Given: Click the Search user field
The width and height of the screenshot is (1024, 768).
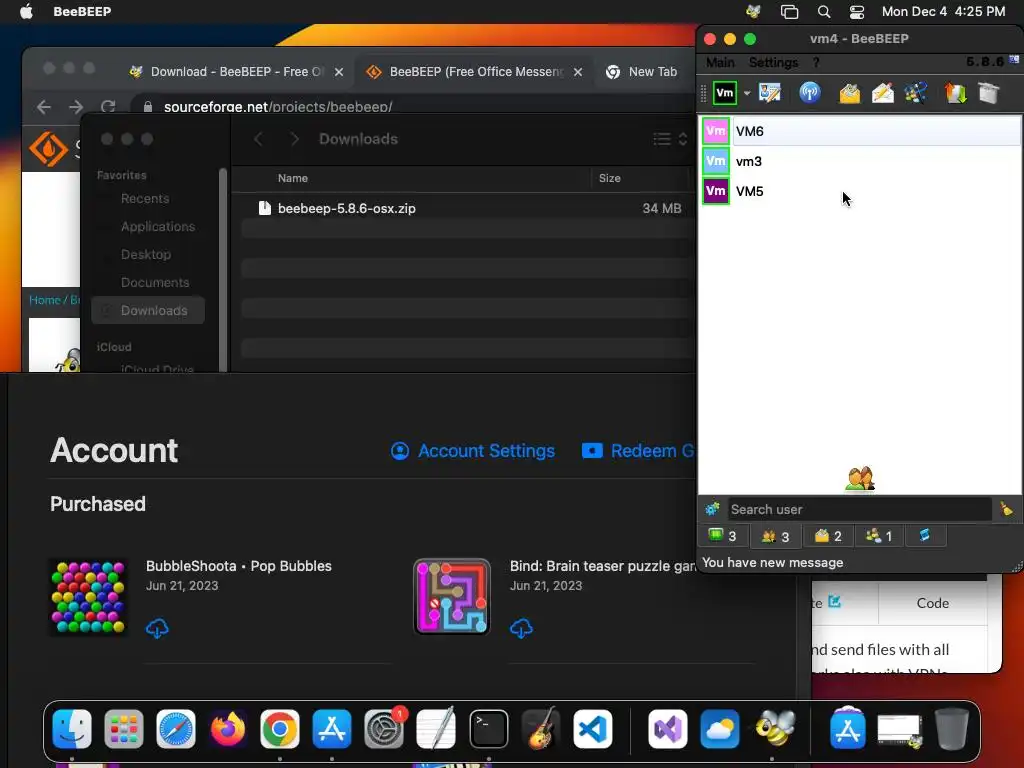Looking at the screenshot, I should [859, 509].
